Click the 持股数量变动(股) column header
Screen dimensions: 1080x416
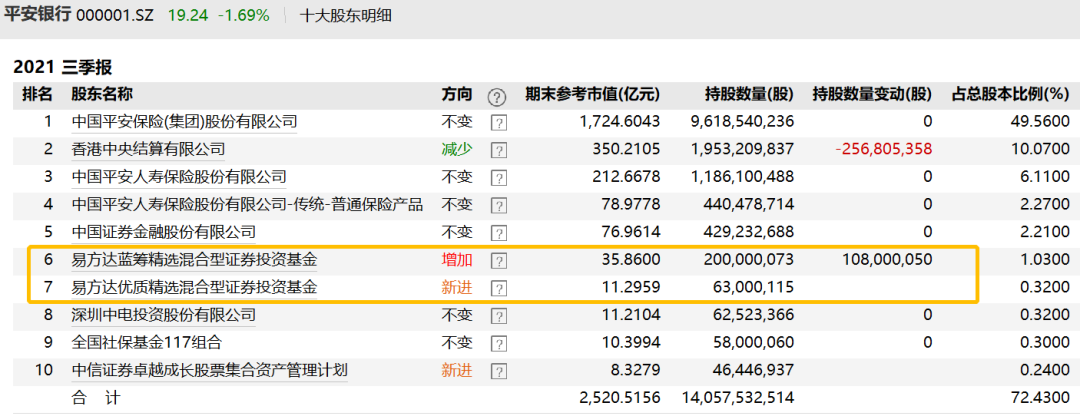click(x=872, y=94)
